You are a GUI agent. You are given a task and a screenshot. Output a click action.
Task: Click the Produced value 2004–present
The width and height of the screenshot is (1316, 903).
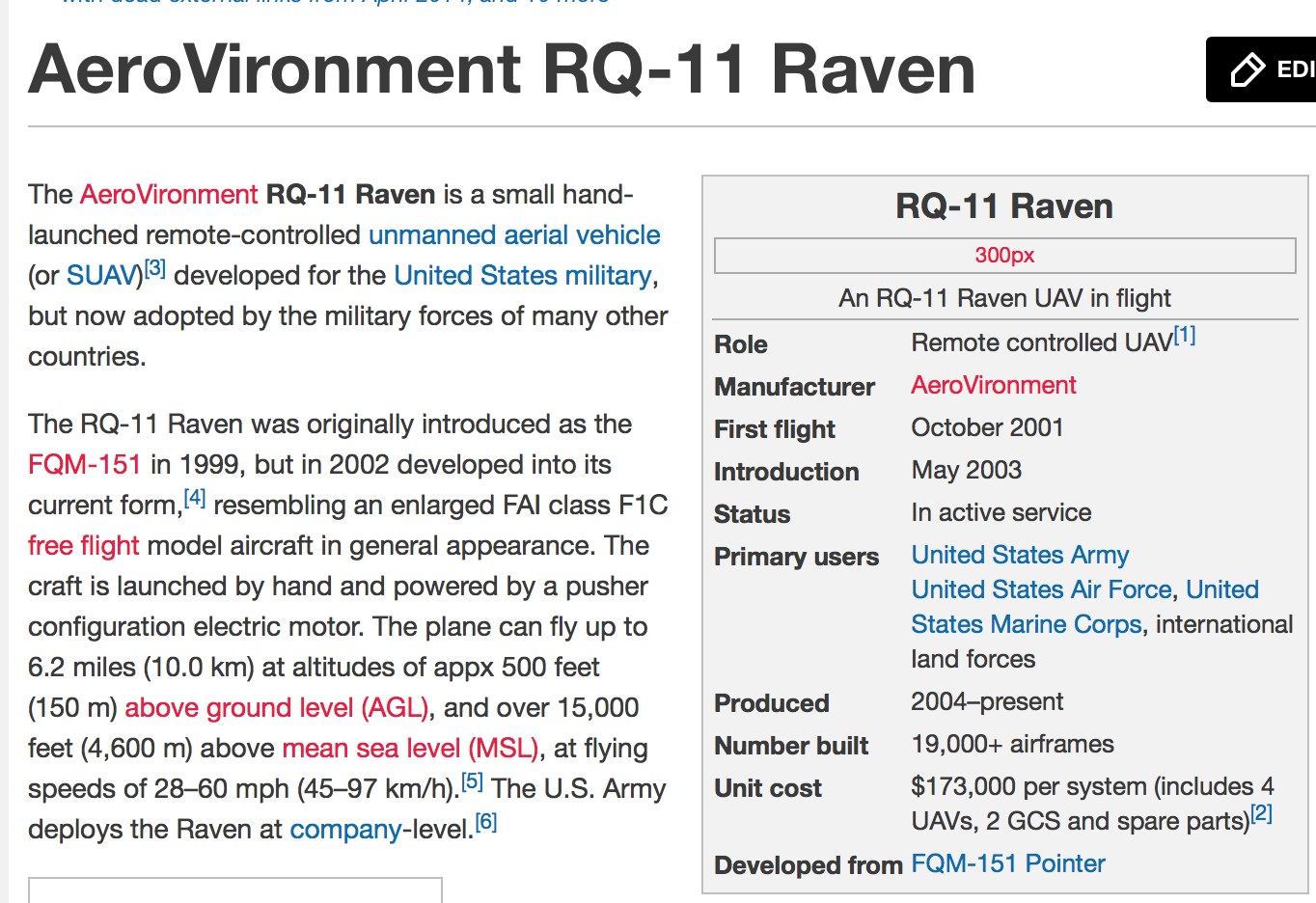[x=987, y=702]
